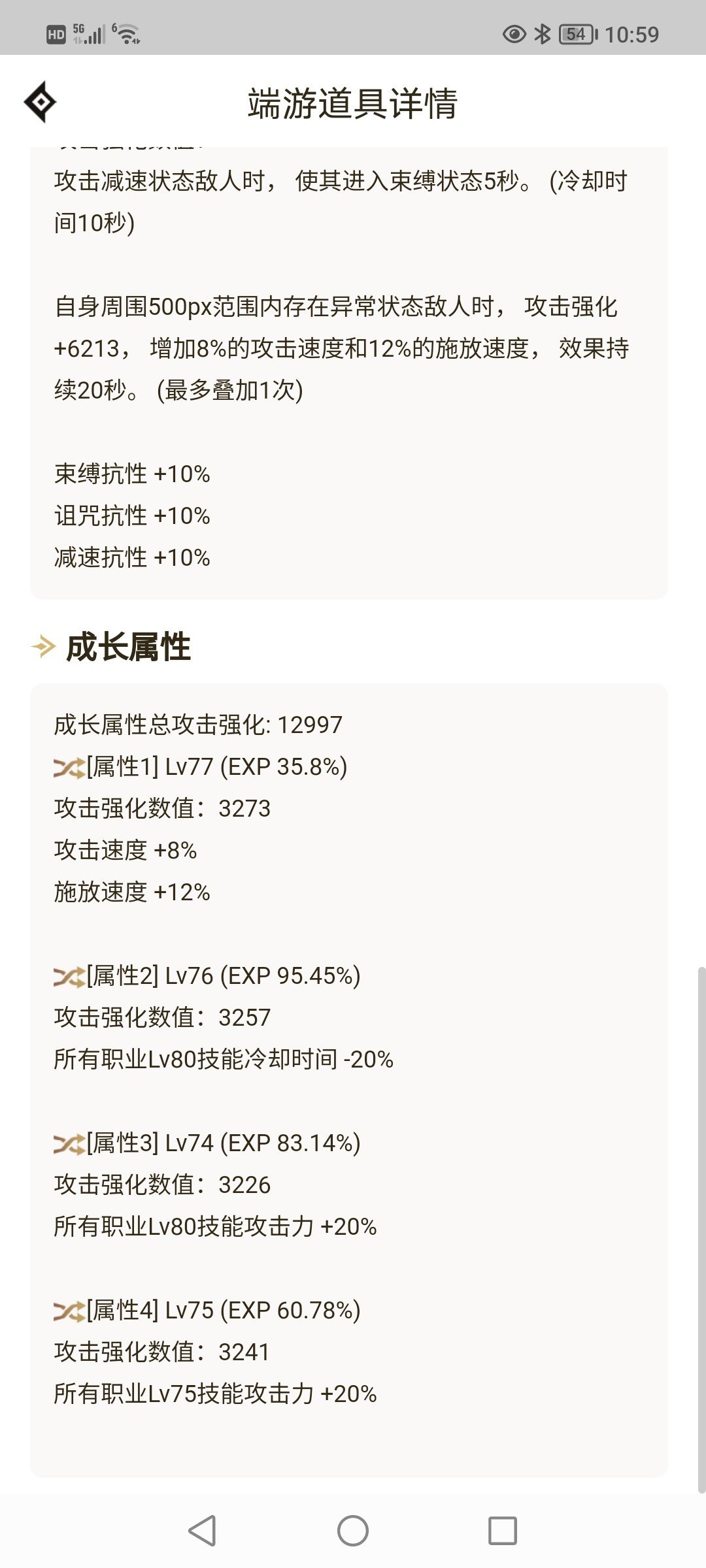Viewport: 706px width, 1568px height.
Task: Tap the shuffle icon beside 属性2
Action: point(69,977)
